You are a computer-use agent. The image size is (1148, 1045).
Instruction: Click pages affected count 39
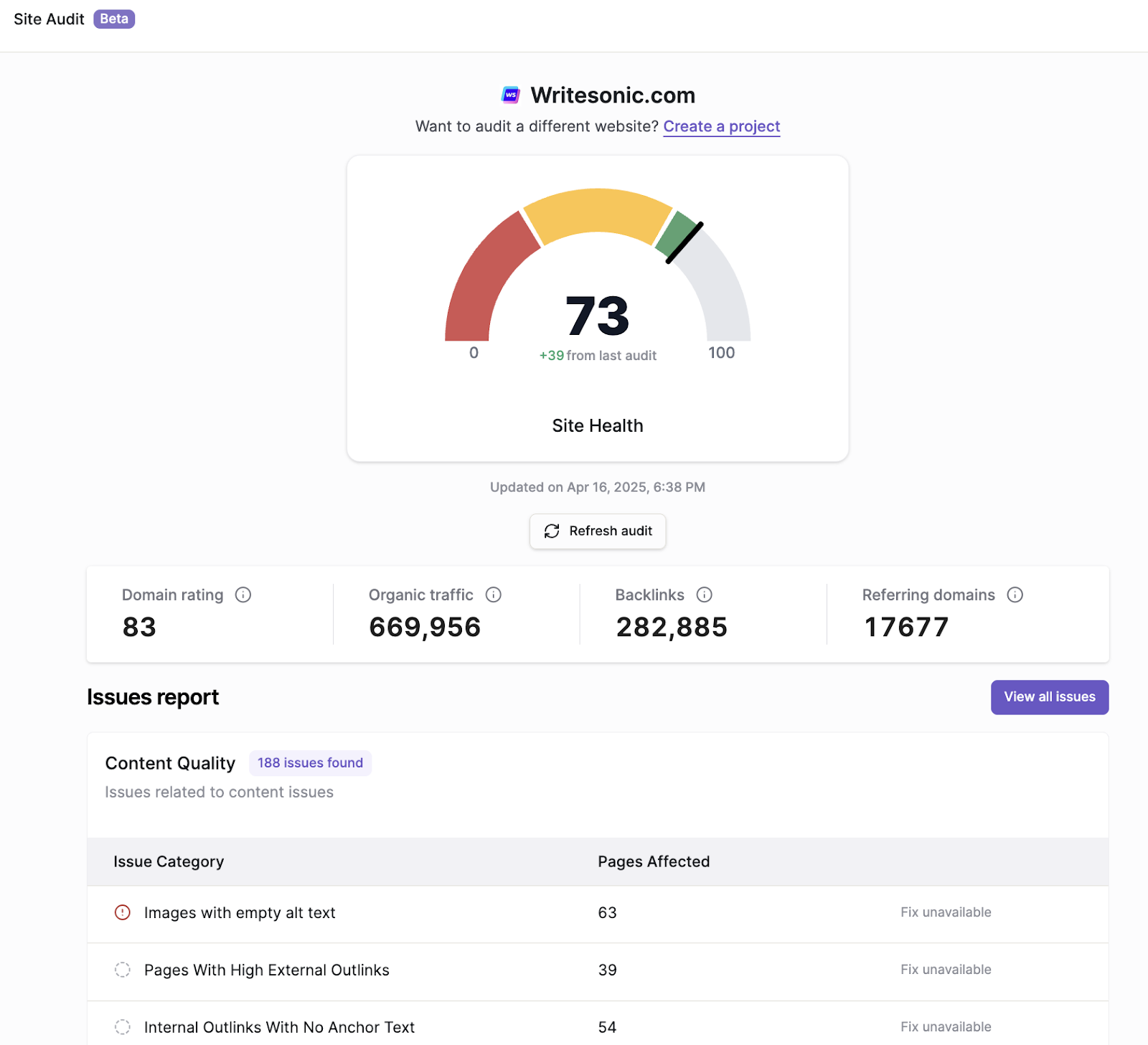coord(607,970)
